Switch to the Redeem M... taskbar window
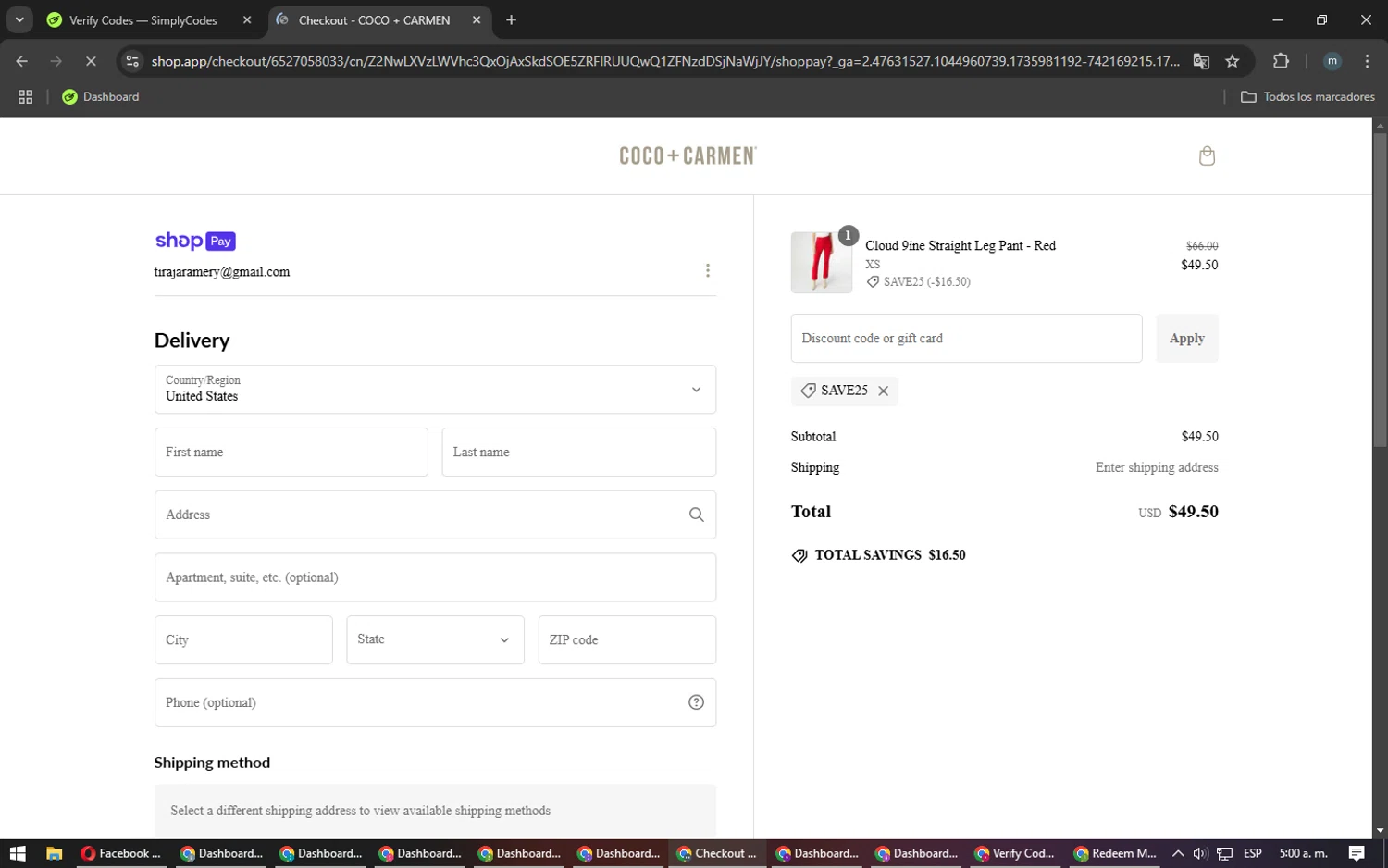1388x868 pixels. 1115,853
